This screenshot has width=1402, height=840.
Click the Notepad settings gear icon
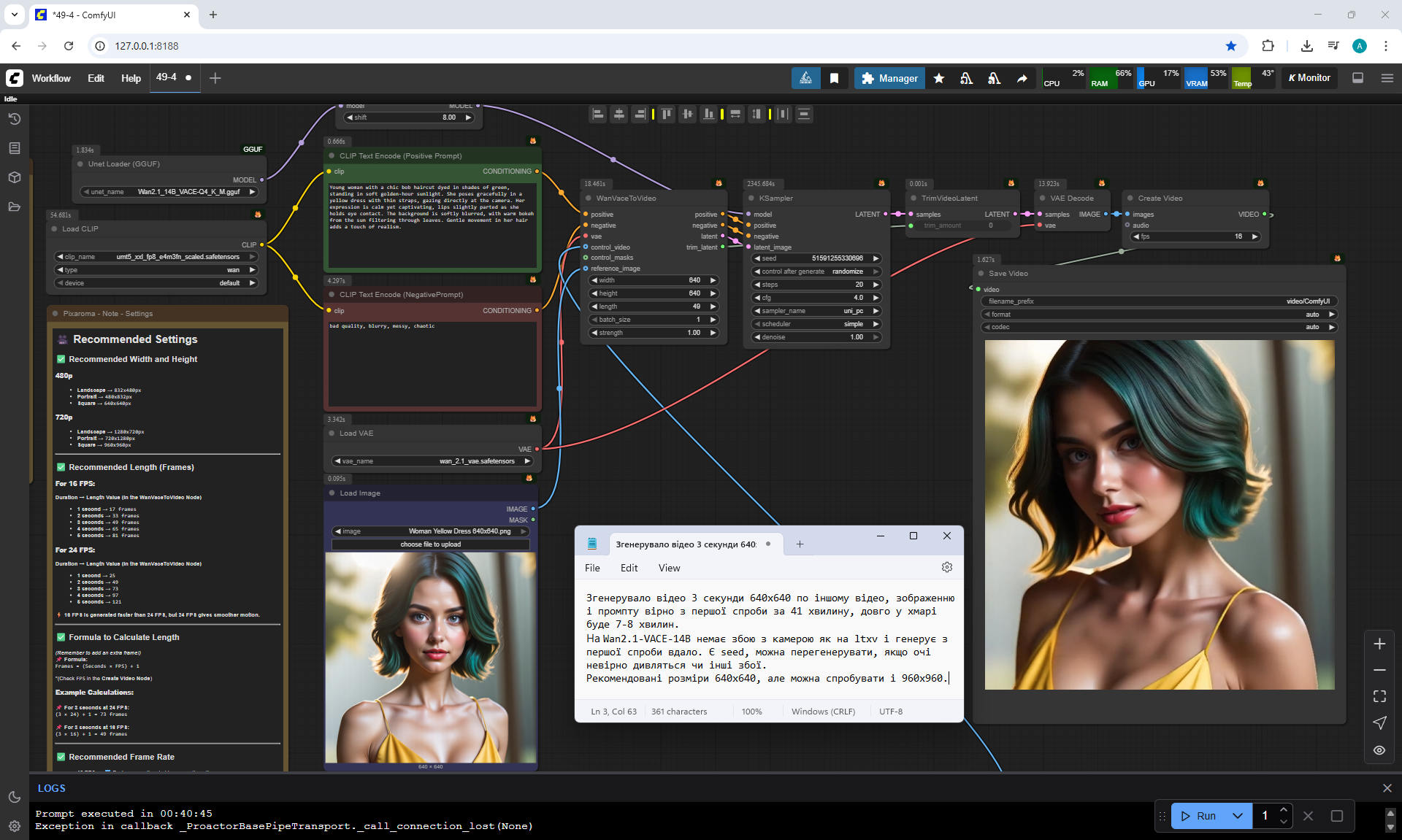[947, 567]
